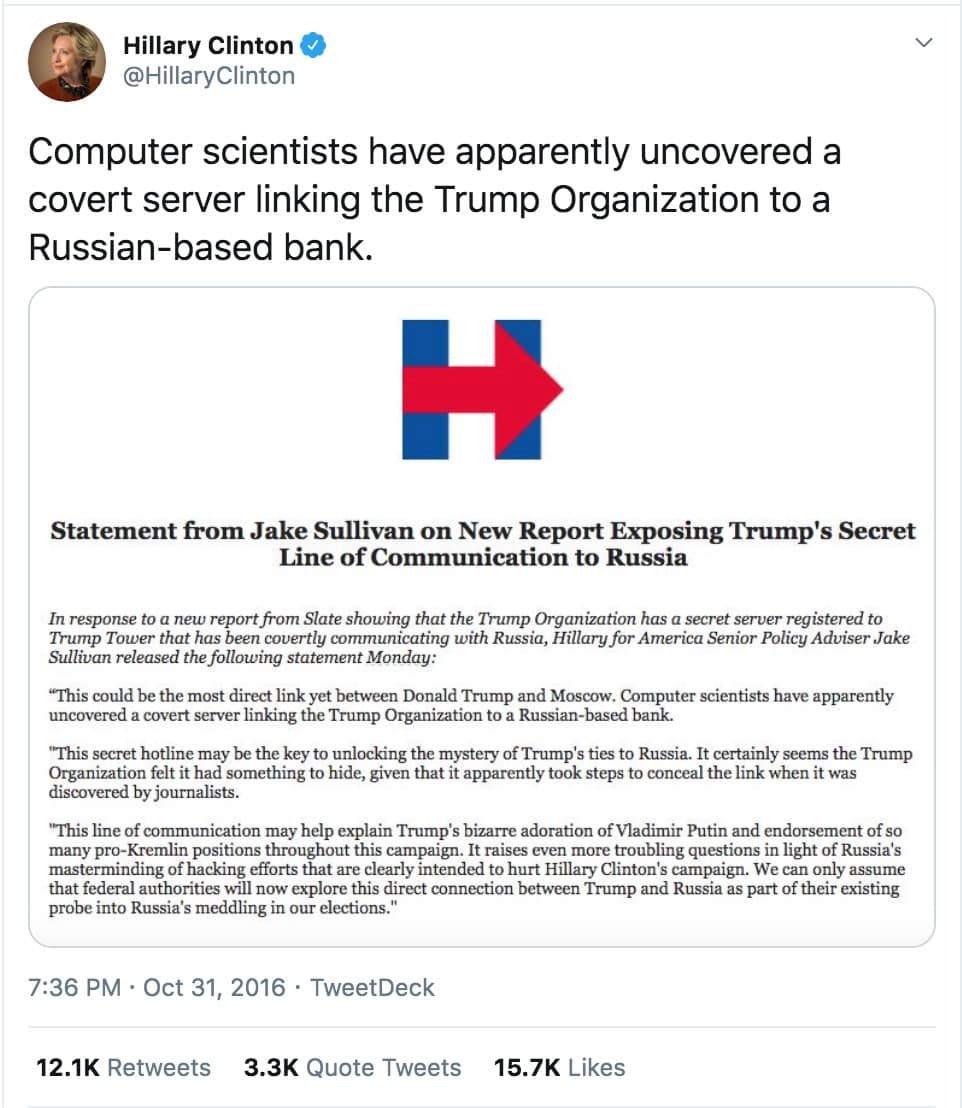Click the paragraph about Vladimir Putin adoration
The image size is (962, 1108).
(476, 868)
